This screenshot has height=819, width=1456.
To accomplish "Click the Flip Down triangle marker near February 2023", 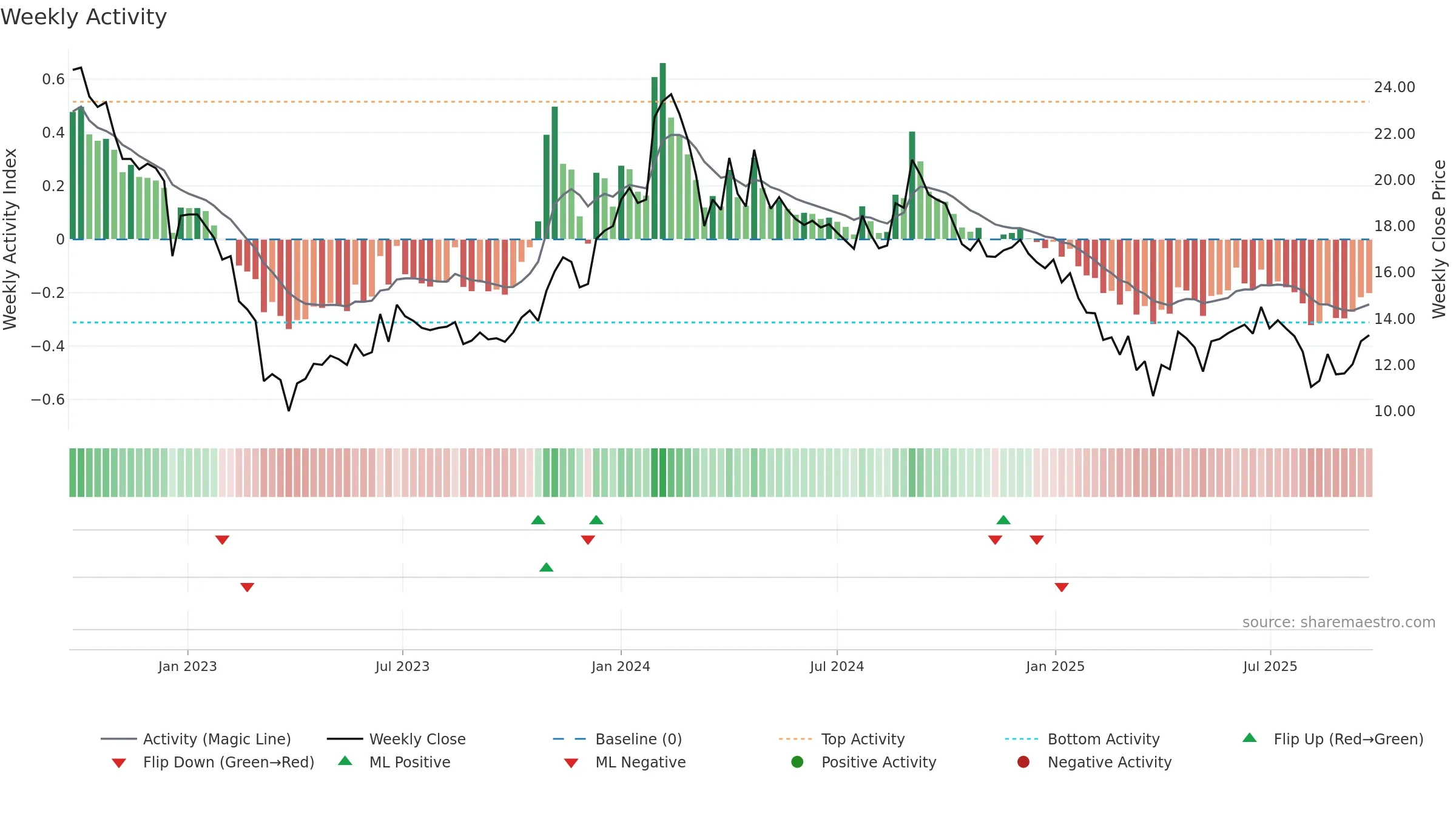I will [x=222, y=540].
